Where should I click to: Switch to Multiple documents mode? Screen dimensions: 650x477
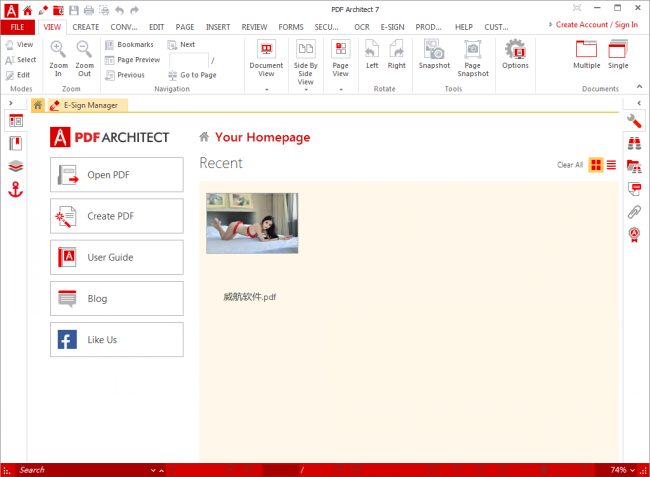tap(587, 54)
